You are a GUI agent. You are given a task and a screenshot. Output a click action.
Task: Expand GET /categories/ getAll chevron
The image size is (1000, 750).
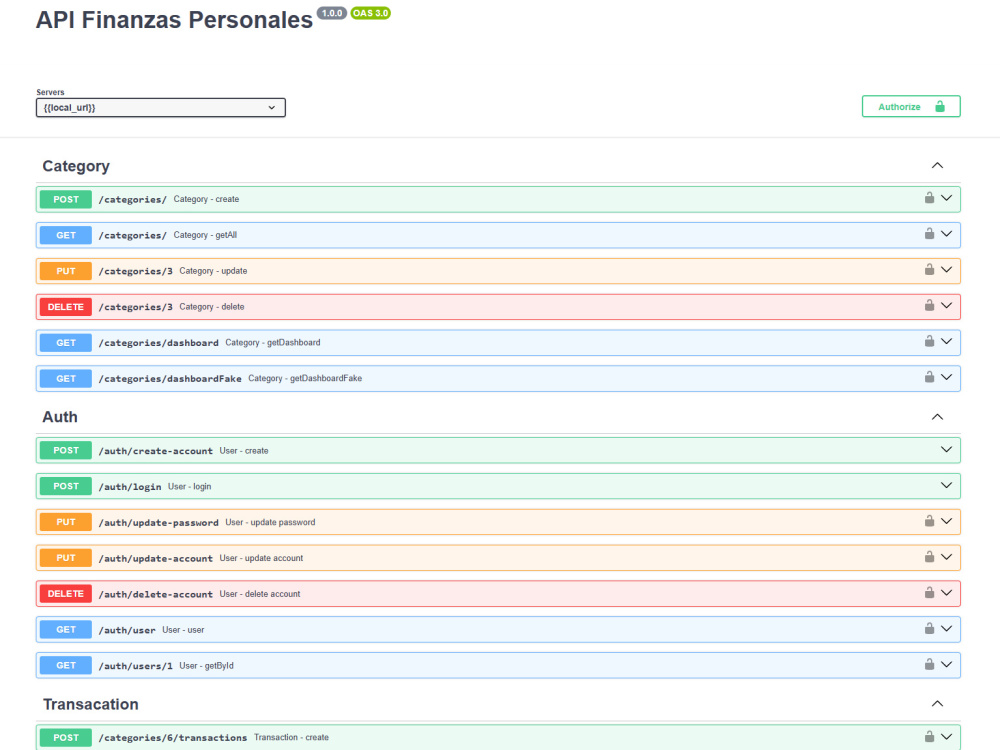946,234
